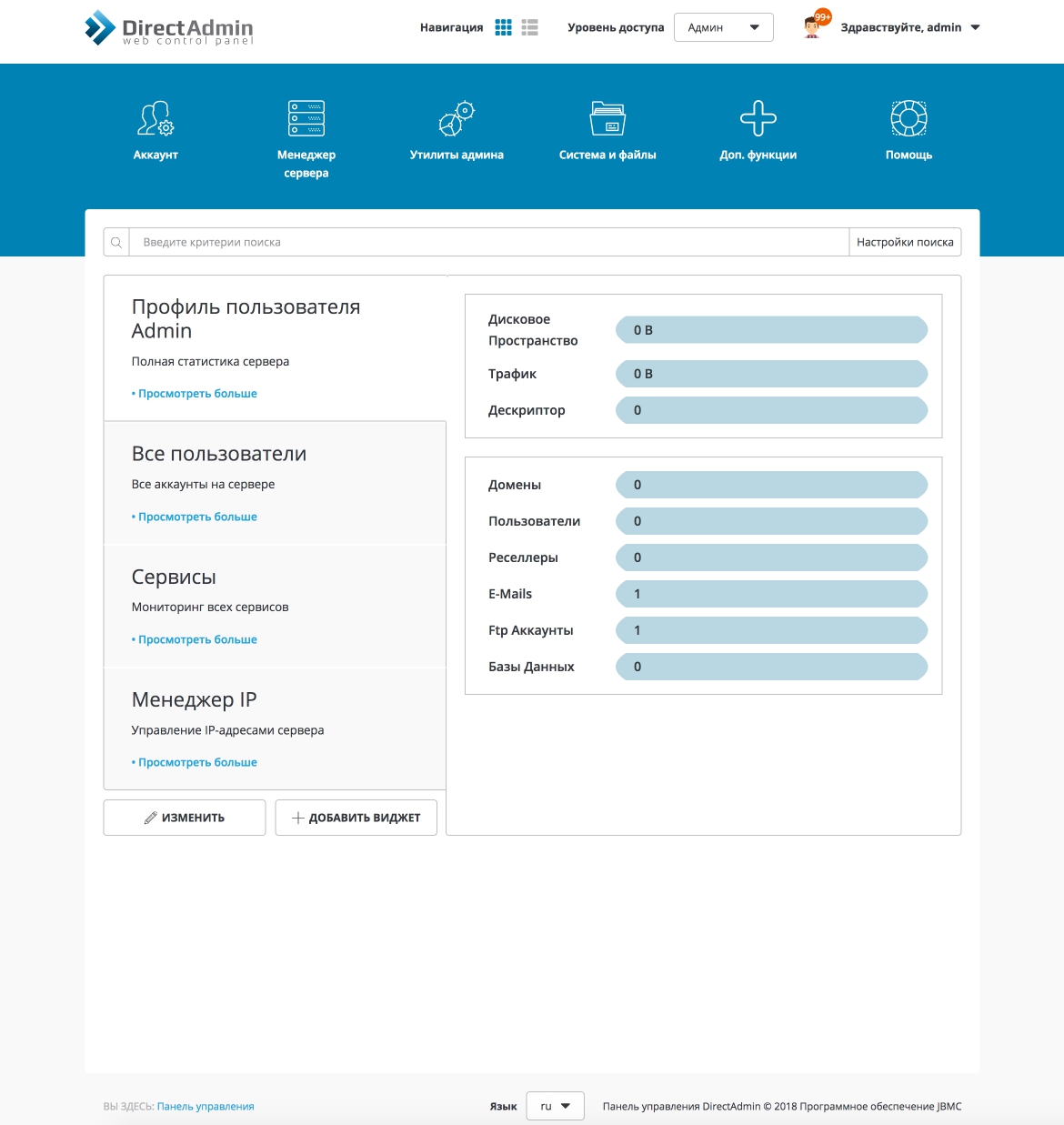Image resolution: width=1064 pixels, height=1125 pixels.
Task: Open the Аккаунт menu icon
Action: (156, 119)
